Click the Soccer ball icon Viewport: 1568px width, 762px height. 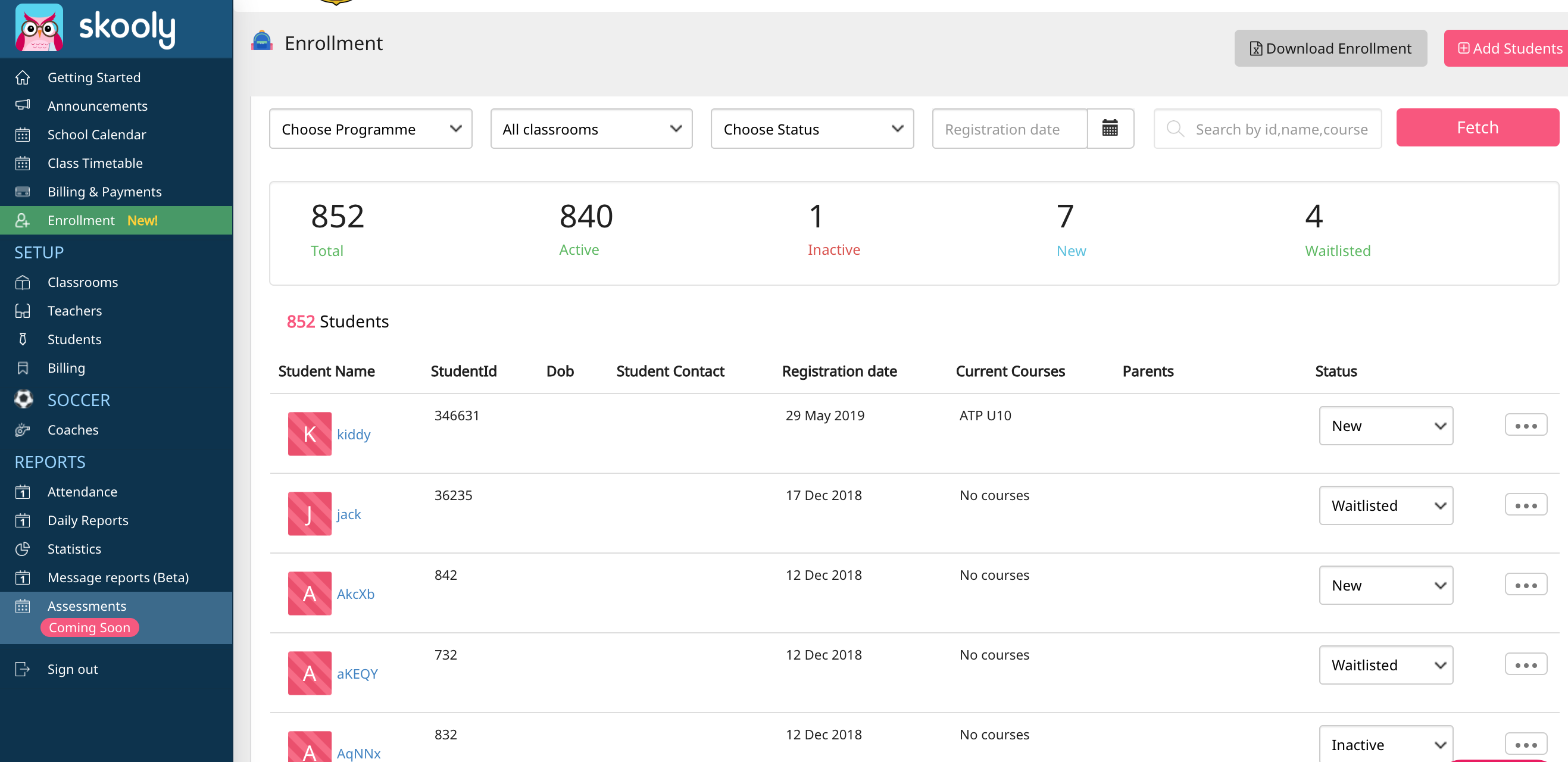tap(23, 399)
